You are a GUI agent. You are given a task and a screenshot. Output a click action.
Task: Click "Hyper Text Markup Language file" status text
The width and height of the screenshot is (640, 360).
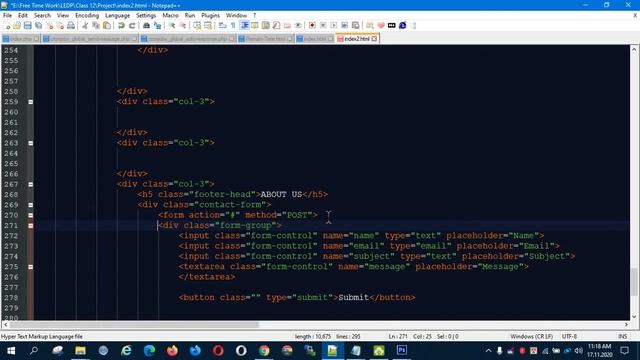[42, 336]
